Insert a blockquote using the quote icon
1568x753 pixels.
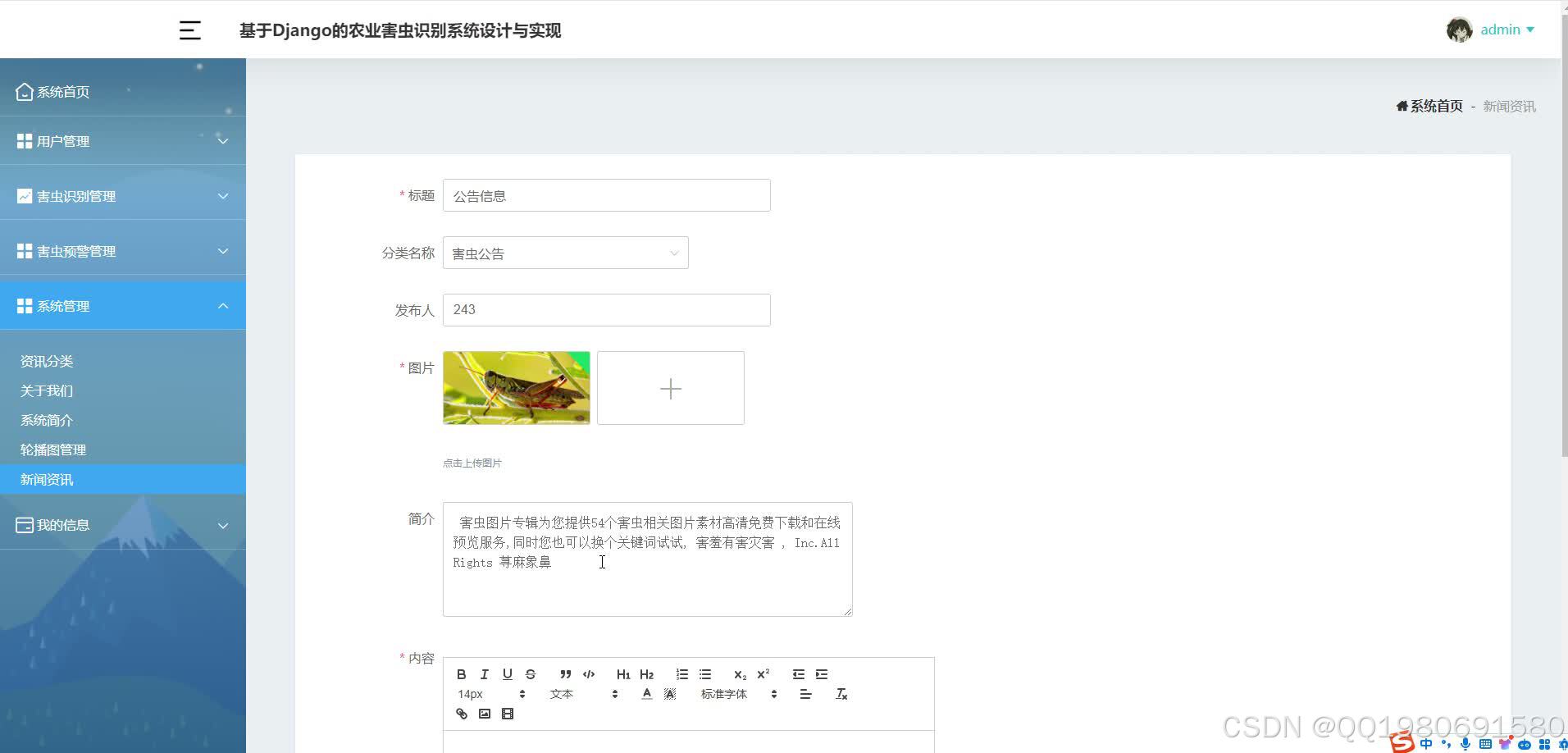(565, 674)
